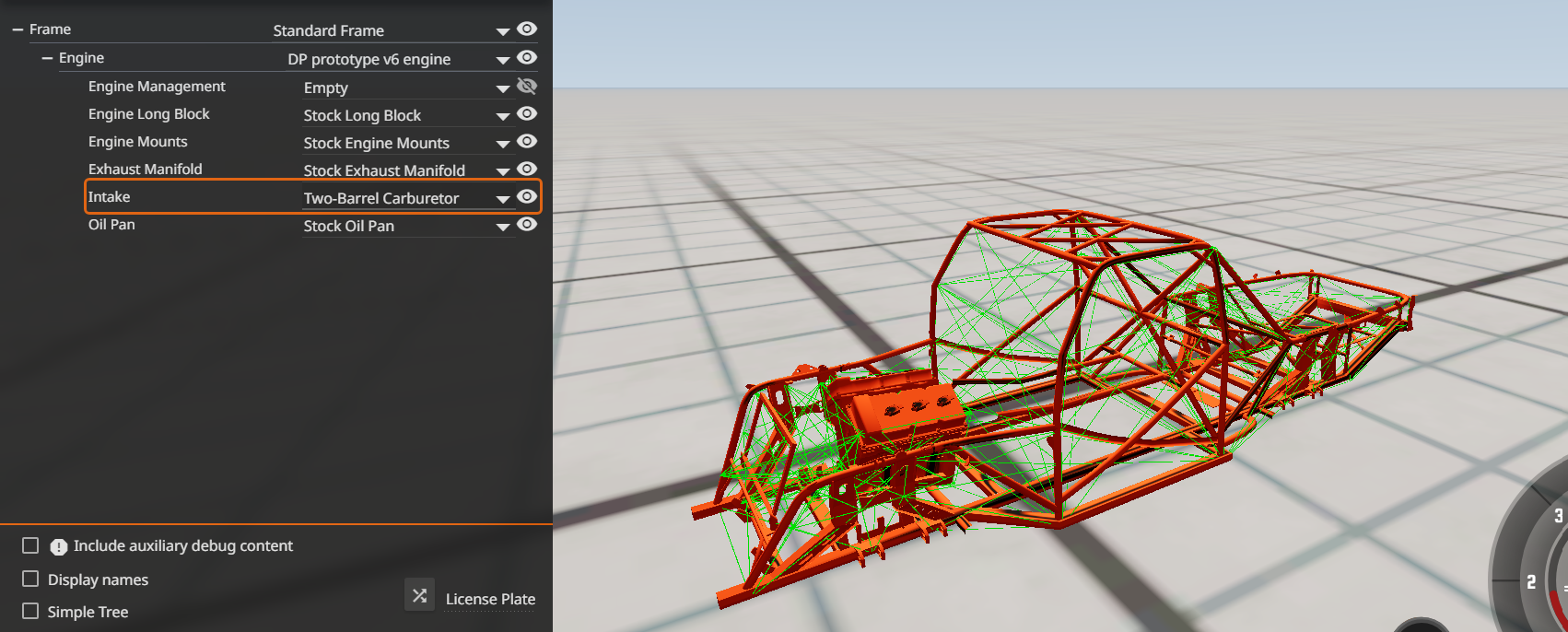
Task: Open the Stock Exhaust Manifold dropdown
Action: click(407, 170)
